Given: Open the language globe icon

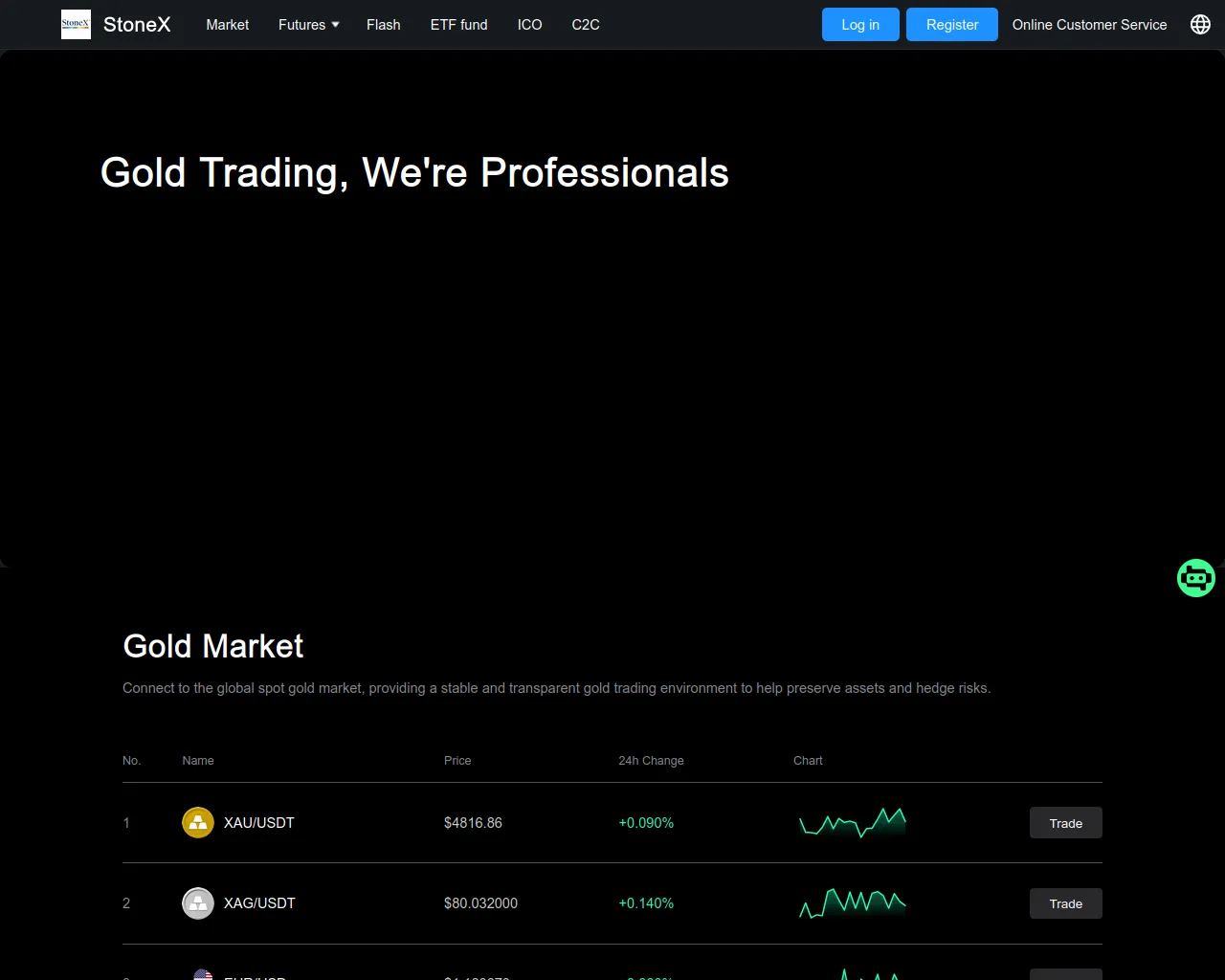Looking at the screenshot, I should point(1200,25).
